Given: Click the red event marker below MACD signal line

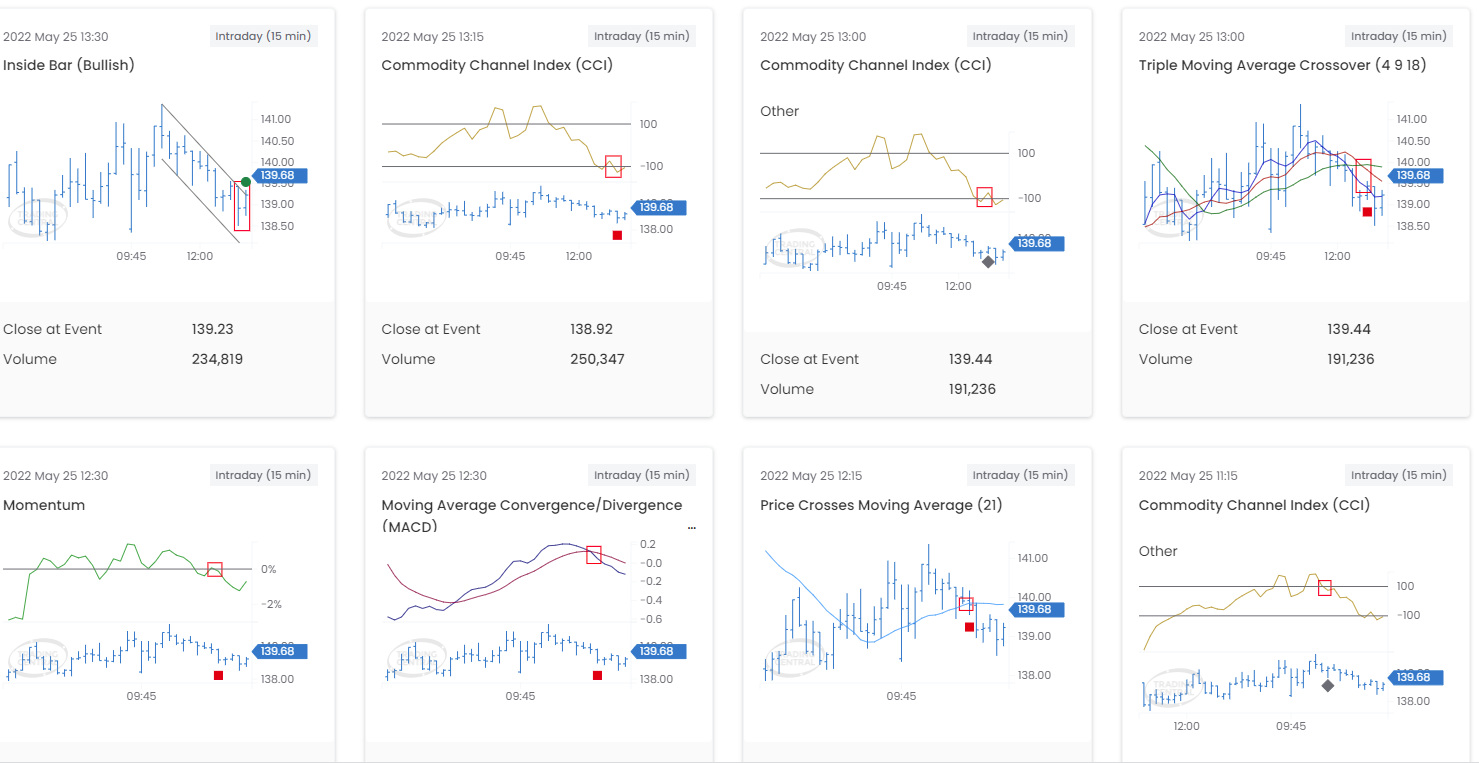Looking at the screenshot, I should coord(598,676).
